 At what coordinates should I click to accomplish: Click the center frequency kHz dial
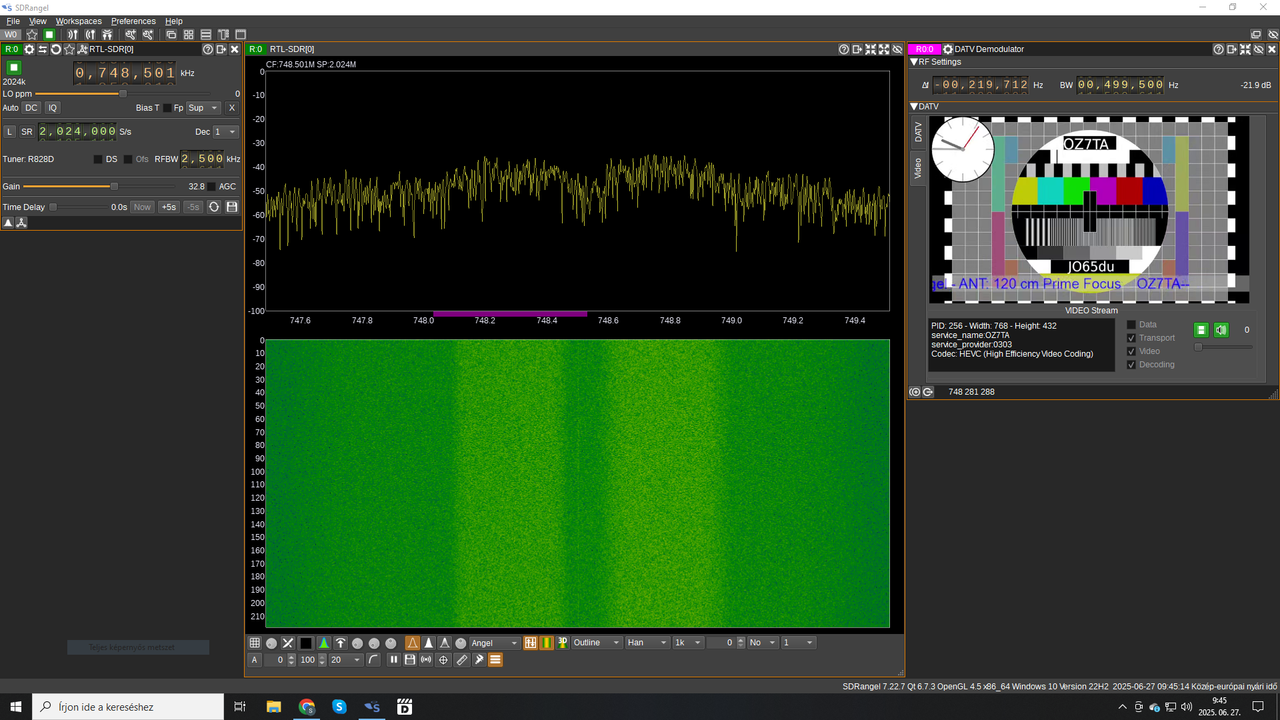tap(125, 73)
